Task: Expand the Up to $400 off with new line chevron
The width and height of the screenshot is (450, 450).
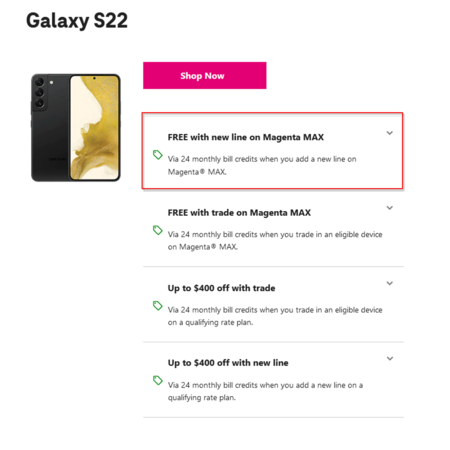Action: [390, 359]
